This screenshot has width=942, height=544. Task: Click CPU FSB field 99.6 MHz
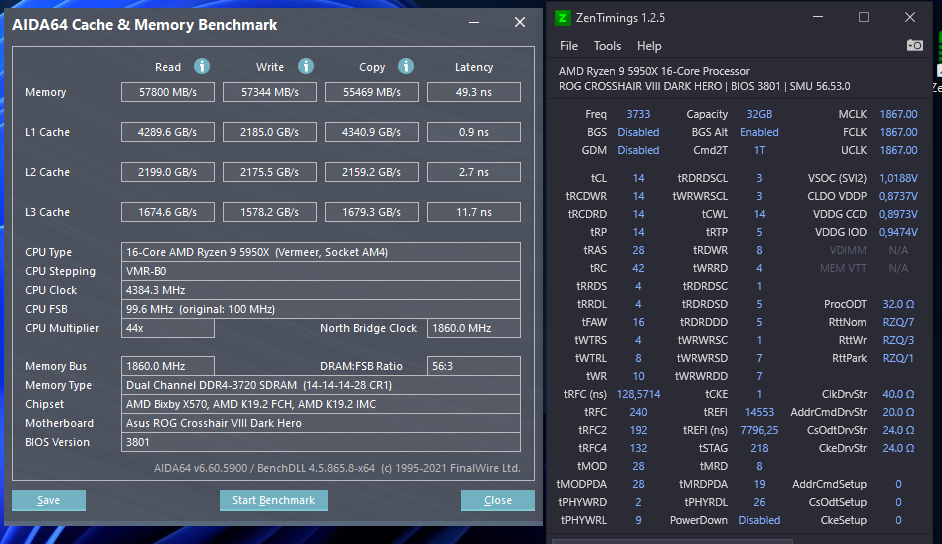tap(321, 309)
